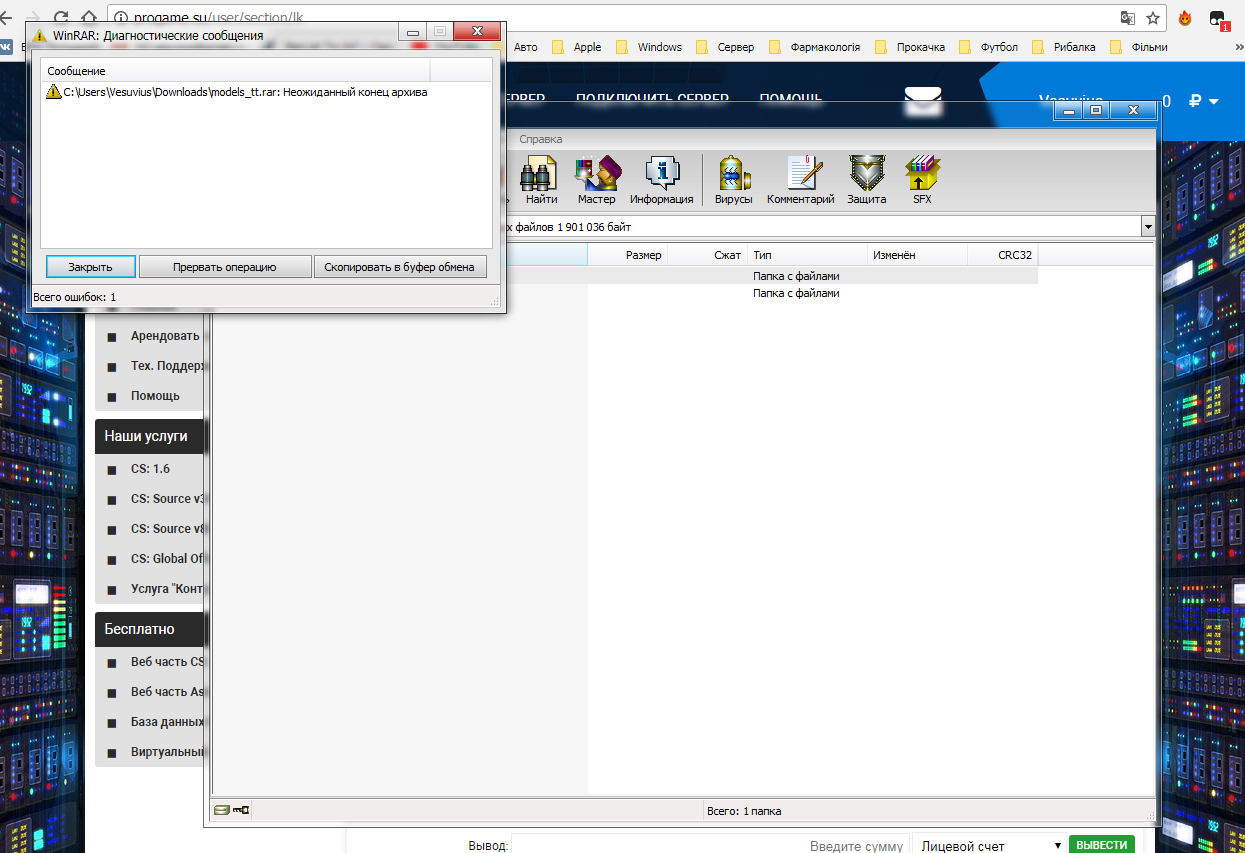The image size is (1245, 853).
Task: Open the WinRAR archive path dropdown arrow
Action: point(1147,228)
